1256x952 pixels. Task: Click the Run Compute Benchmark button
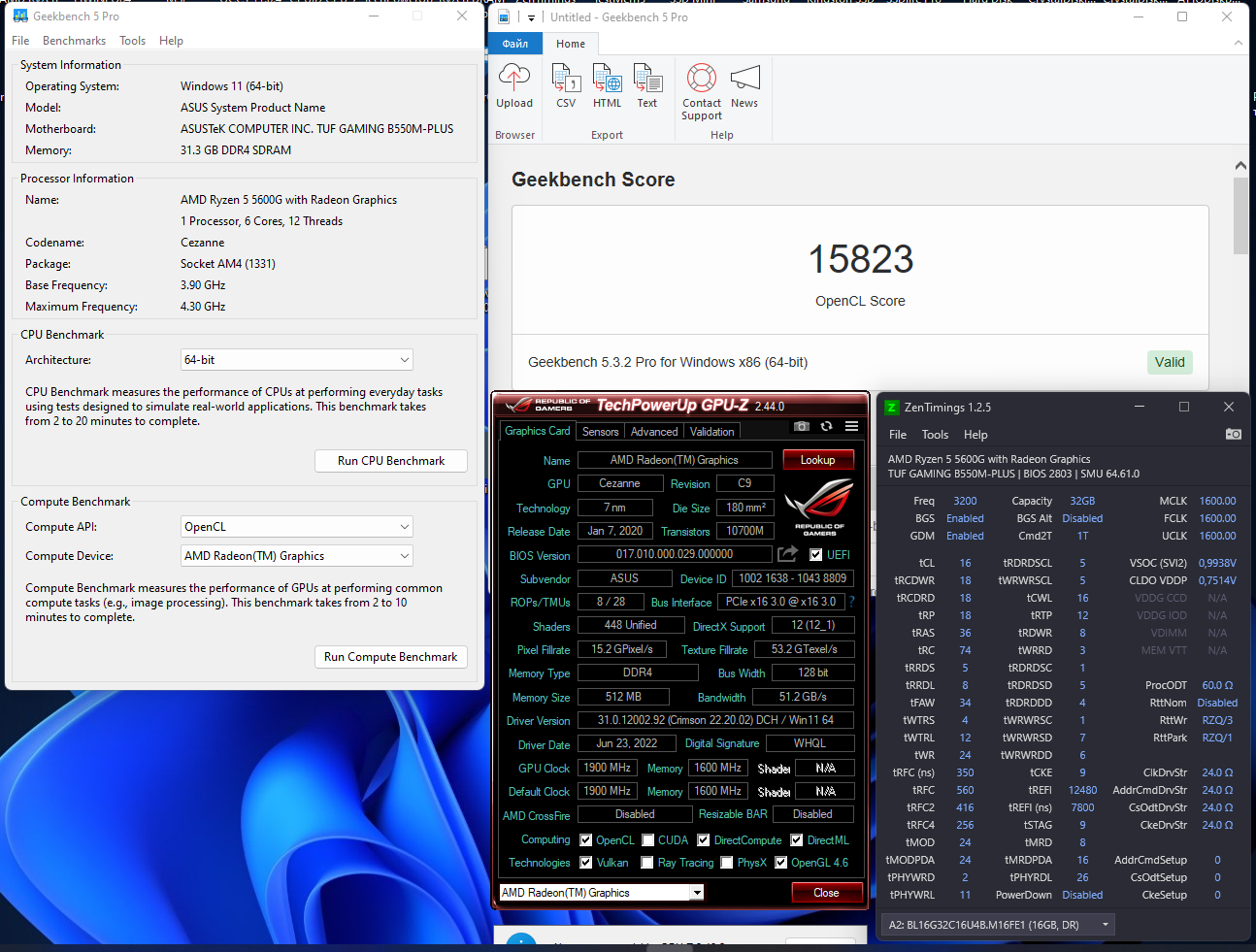(x=391, y=657)
